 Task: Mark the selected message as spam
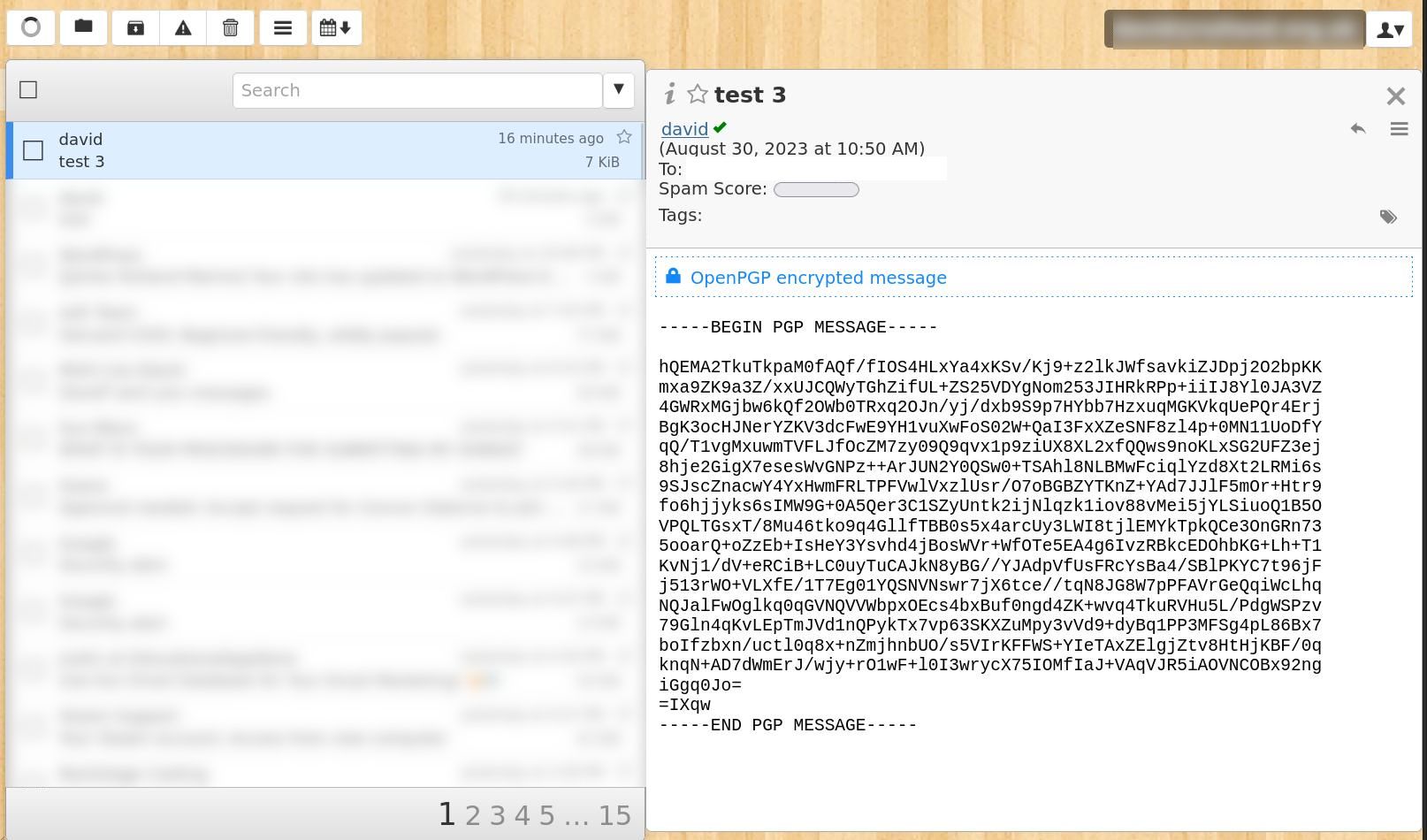point(183,27)
